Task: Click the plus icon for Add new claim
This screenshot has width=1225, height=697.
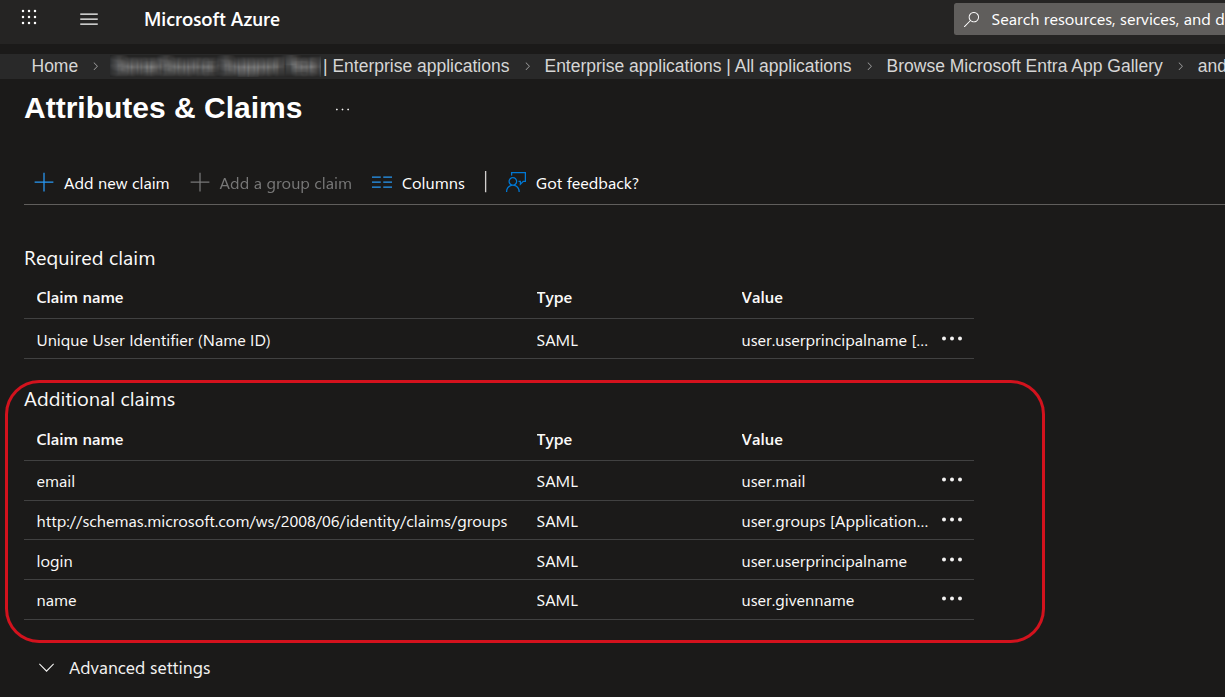Action: tap(43, 183)
